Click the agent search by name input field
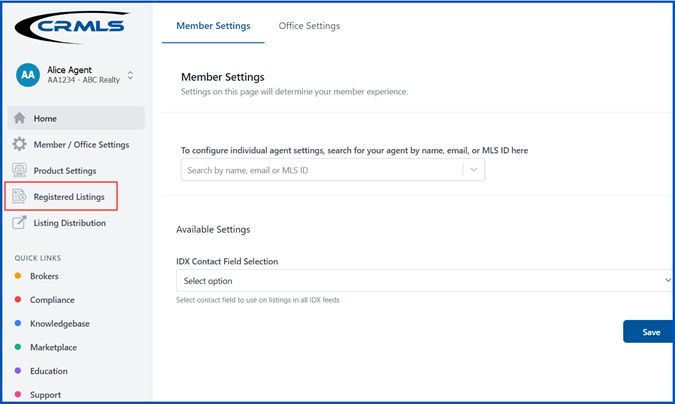Image resolution: width=675 pixels, height=404 pixels. (x=322, y=170)
